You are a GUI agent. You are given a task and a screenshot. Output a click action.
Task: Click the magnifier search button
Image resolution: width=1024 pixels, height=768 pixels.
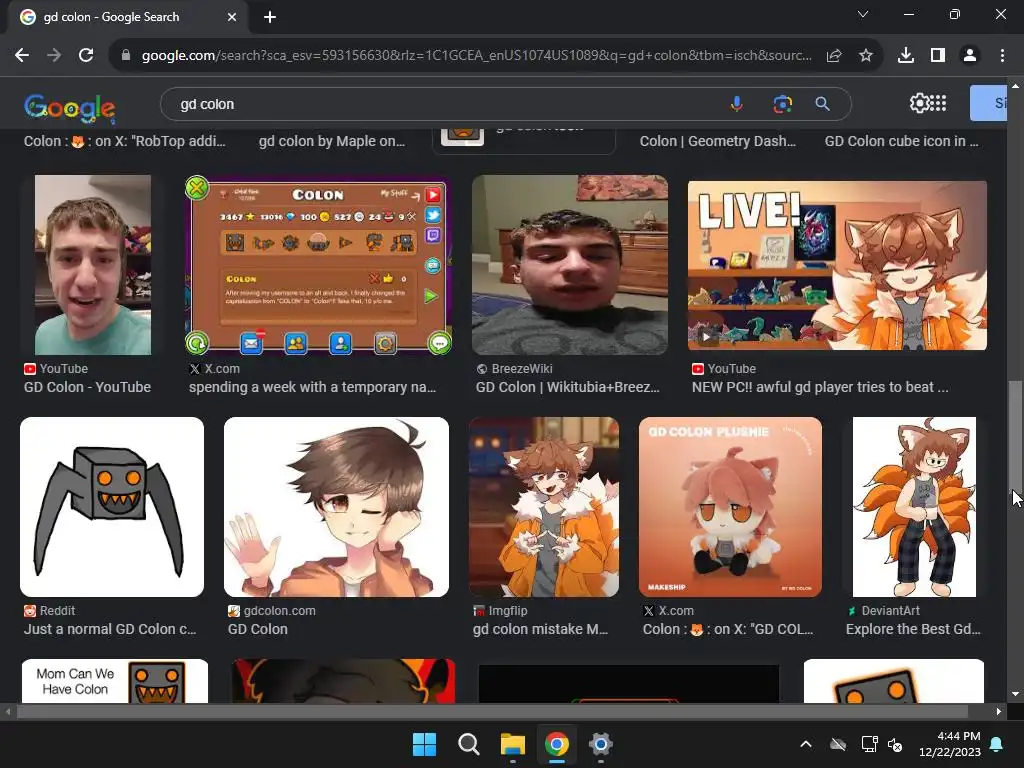[823, 104]
